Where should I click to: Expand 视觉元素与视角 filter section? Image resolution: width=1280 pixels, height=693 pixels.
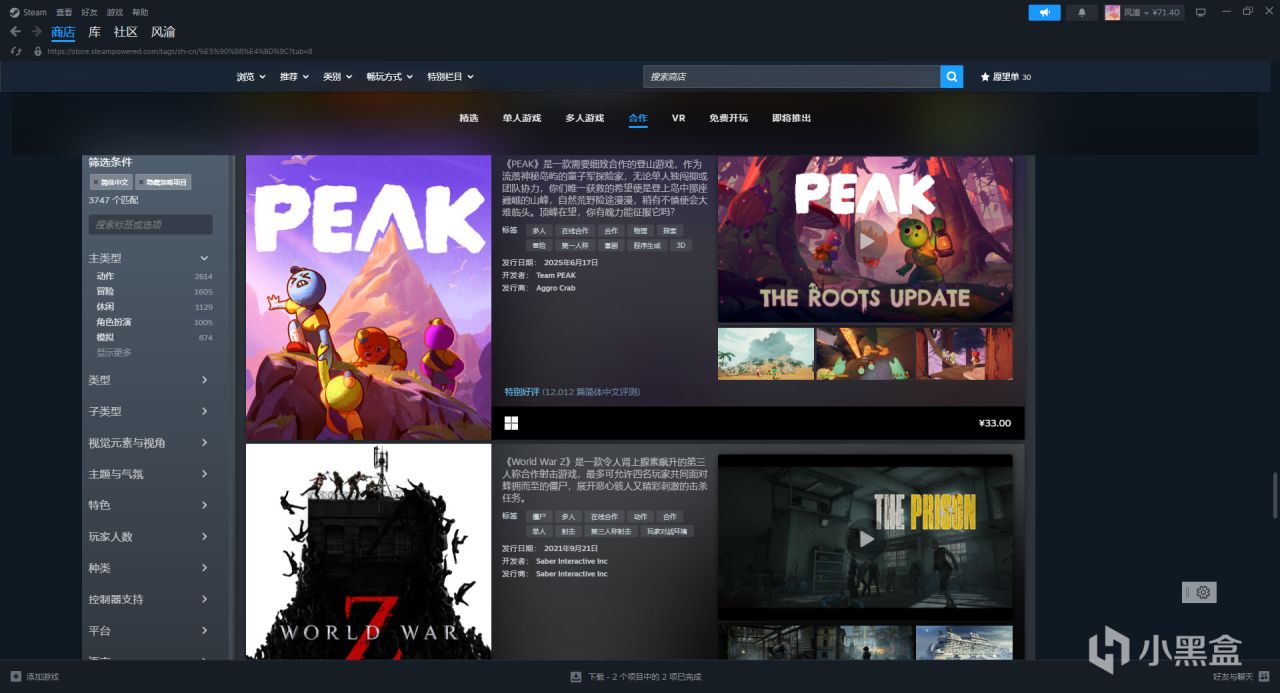coord(150,442)
